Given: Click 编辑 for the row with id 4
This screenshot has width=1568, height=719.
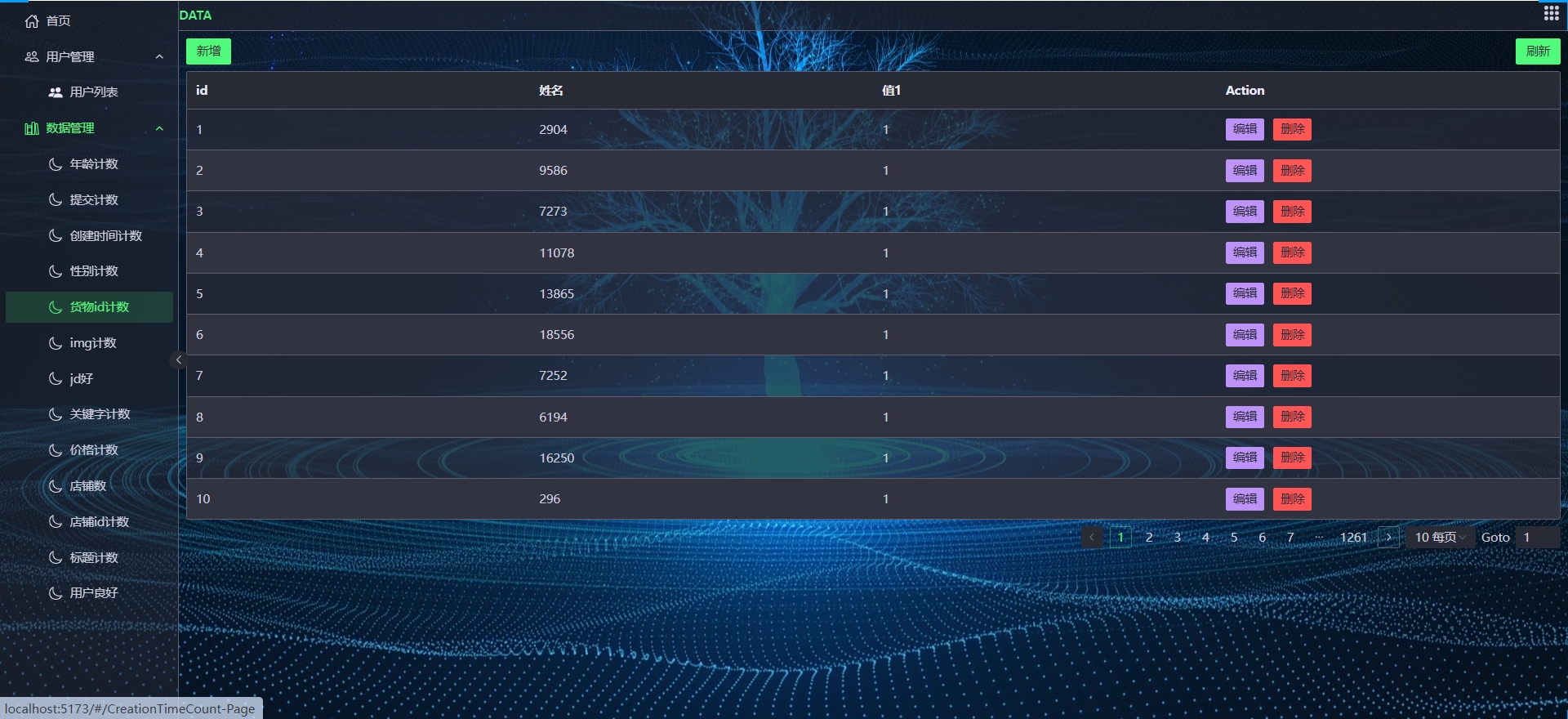Looking at the screenshot, I should (x=1245, y=252).
